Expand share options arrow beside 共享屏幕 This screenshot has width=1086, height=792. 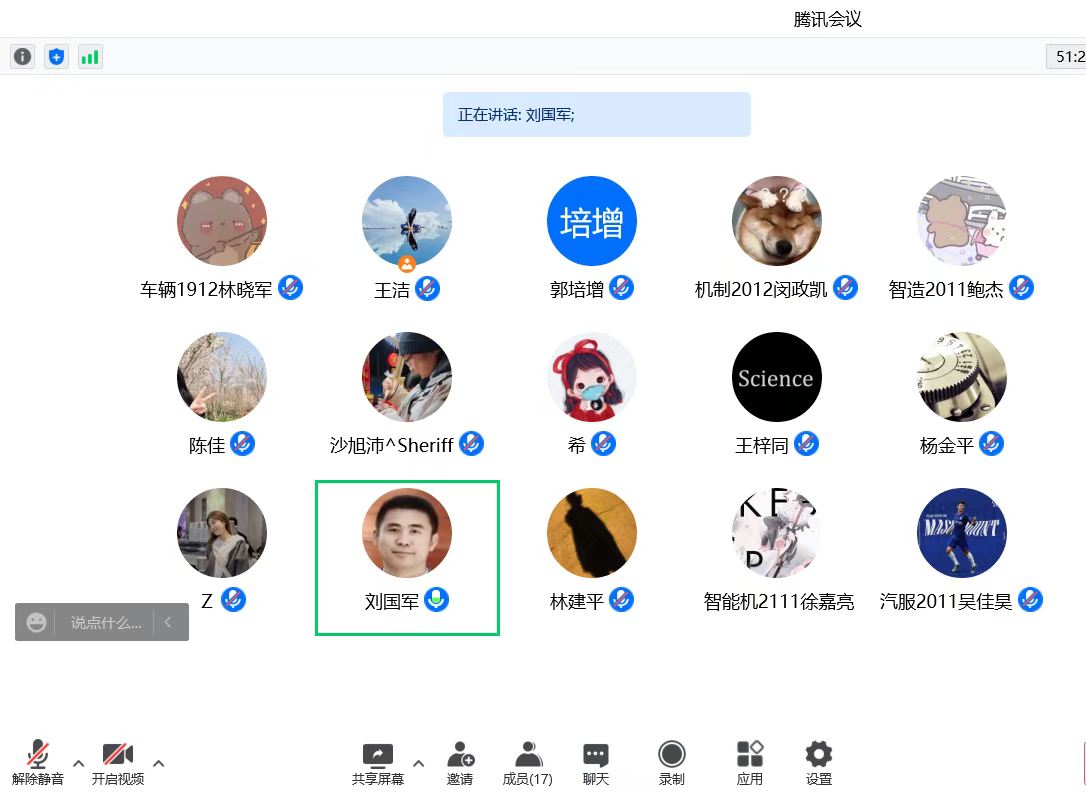click(x=418, y=764)
